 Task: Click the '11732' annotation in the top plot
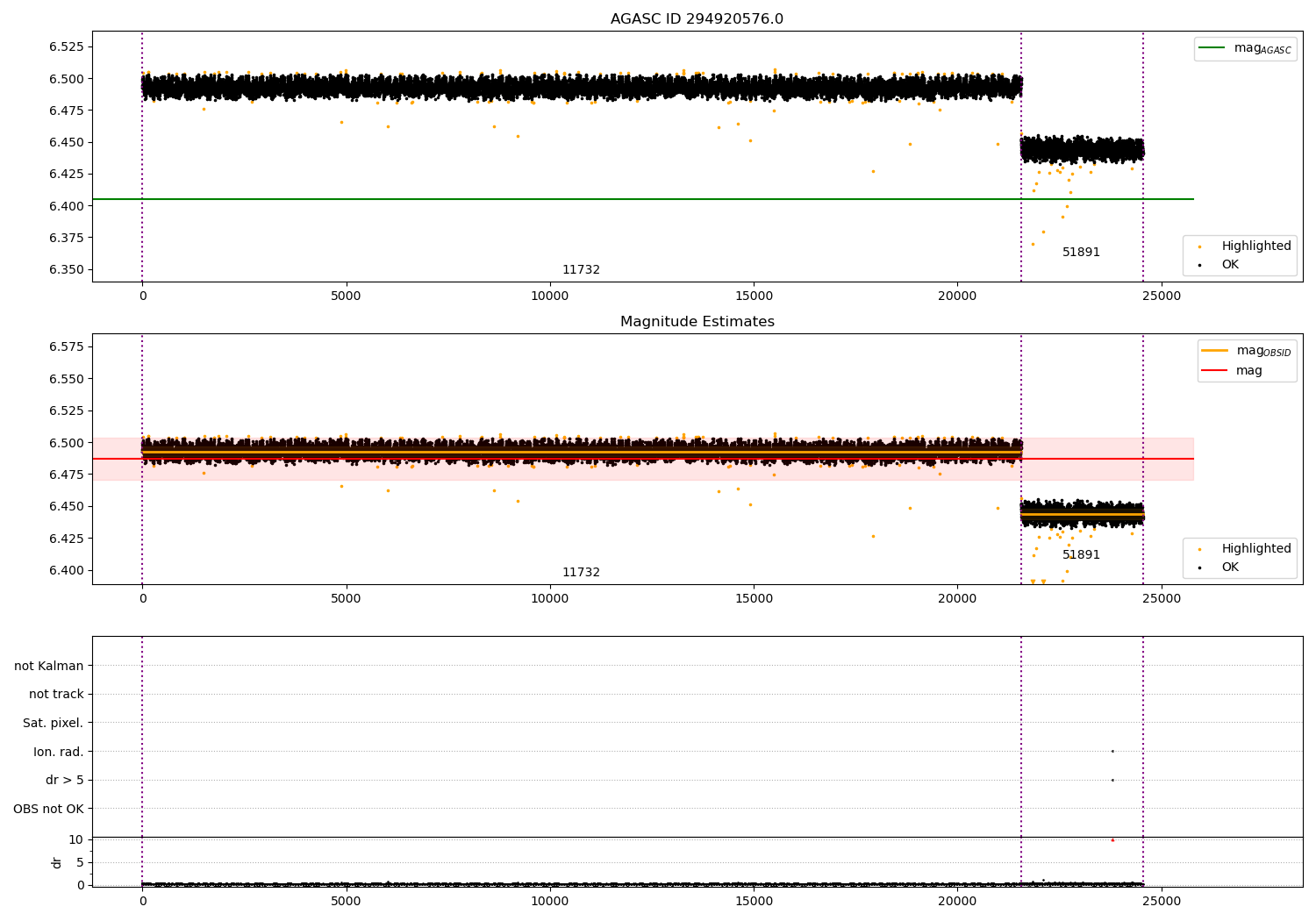point(581,269)
